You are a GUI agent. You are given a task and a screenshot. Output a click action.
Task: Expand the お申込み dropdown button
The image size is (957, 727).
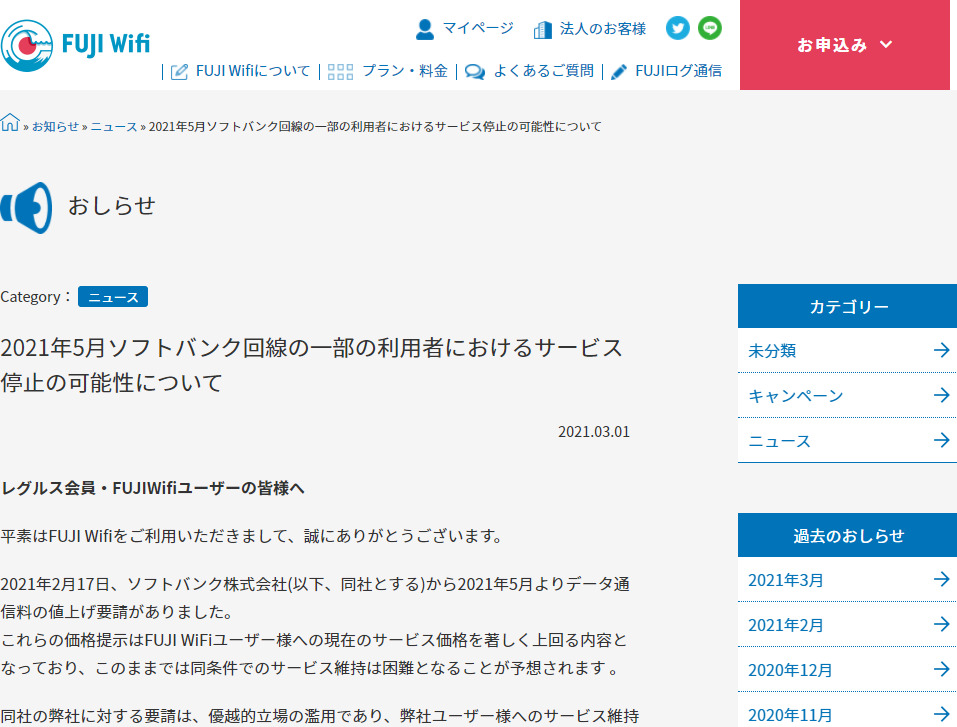pyautogui.click(x=845, y=45)
